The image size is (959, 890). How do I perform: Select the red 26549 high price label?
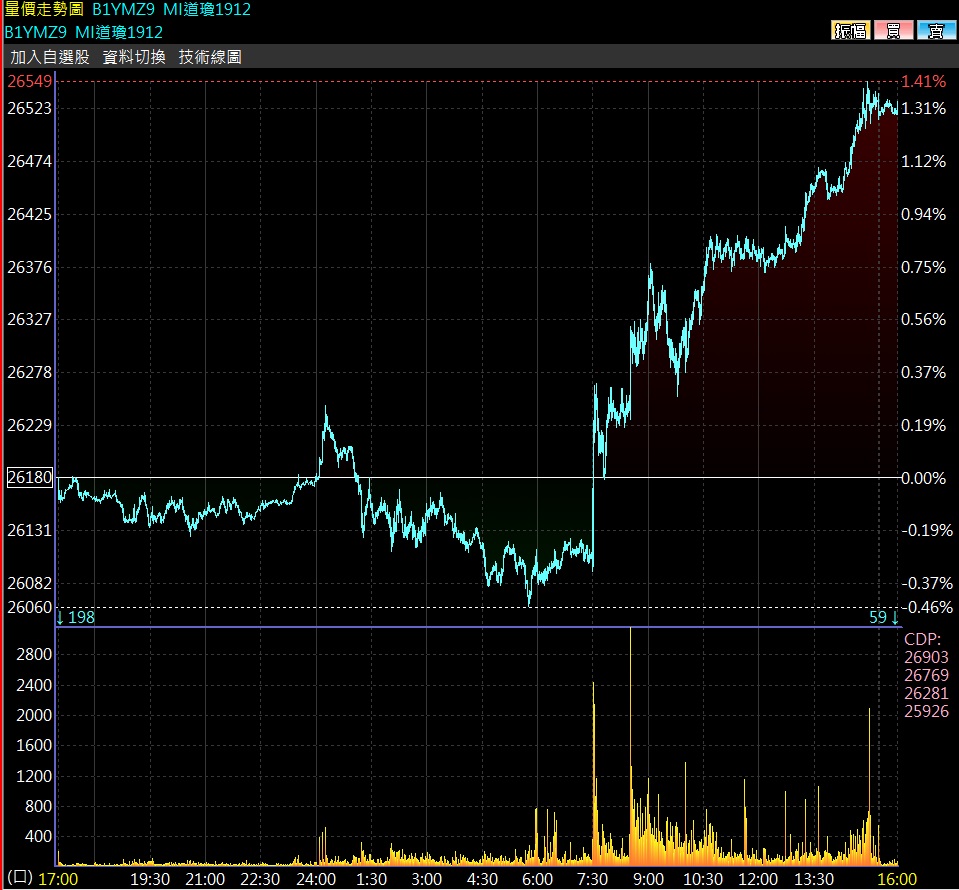[x=29, y=81]
